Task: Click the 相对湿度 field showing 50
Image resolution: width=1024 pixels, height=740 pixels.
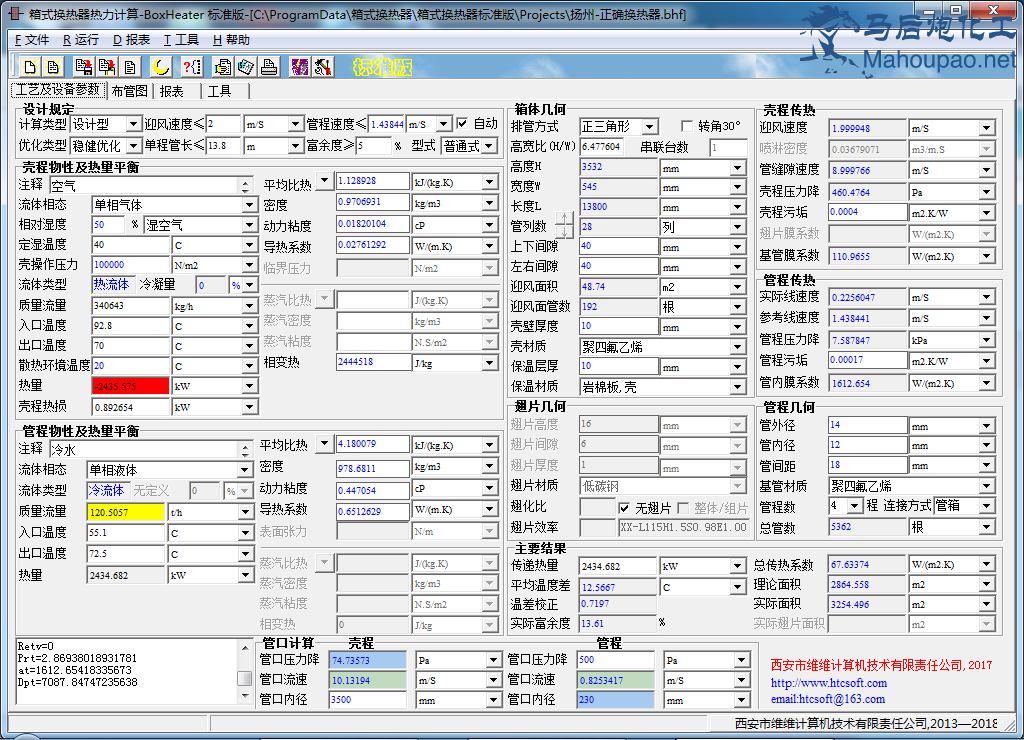Action: pos(108,225)
